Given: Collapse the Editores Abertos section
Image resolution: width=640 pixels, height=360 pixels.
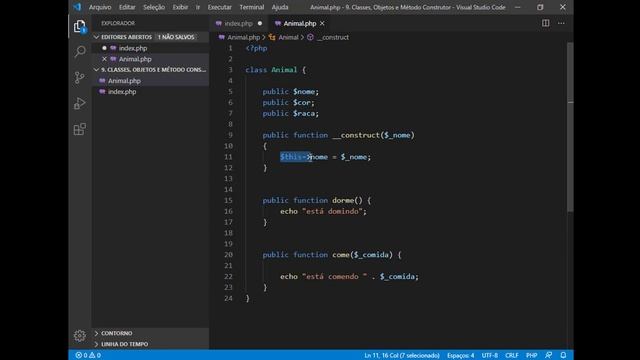Looking at the screenshot, I should [96, 37].
